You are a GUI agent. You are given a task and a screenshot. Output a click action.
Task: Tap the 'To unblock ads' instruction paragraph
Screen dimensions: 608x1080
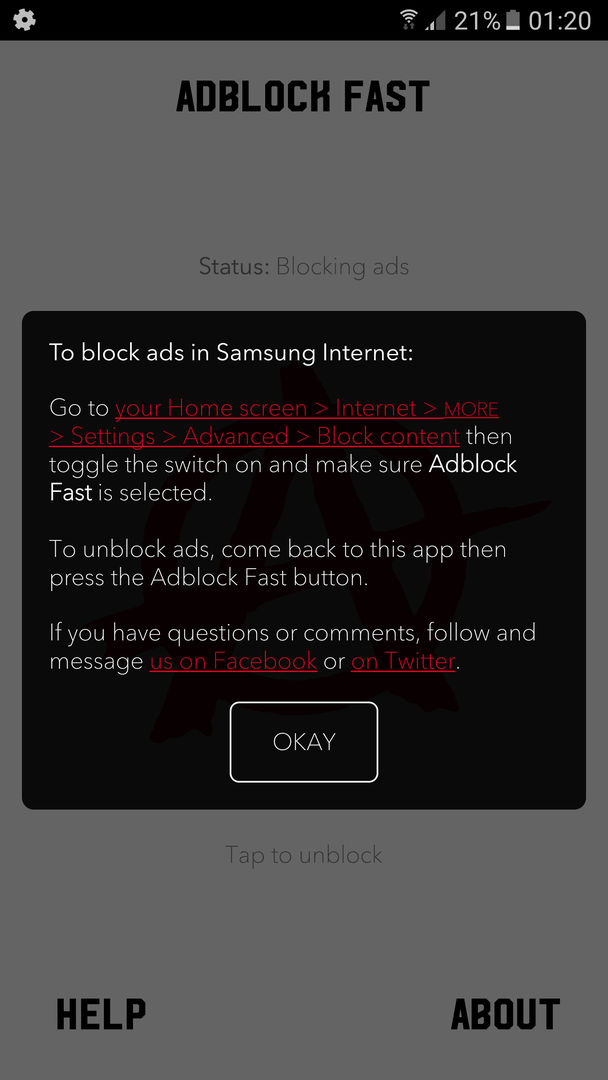tap(278, 563)
